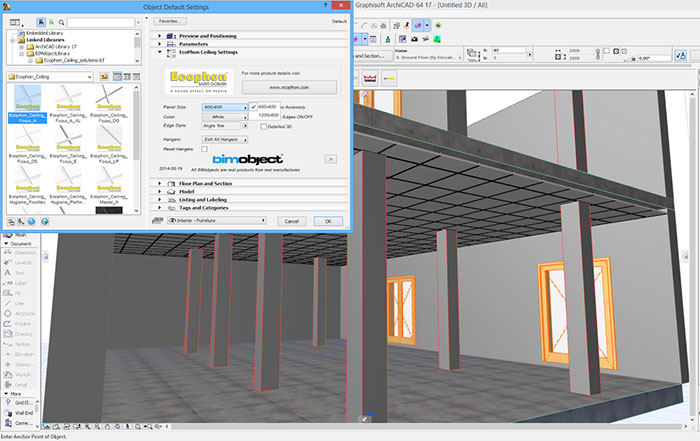Viewport: 700px width, 441px height.
Task: Click the camera icon in ArchiCAD toolbar
Action: point(414,39)
